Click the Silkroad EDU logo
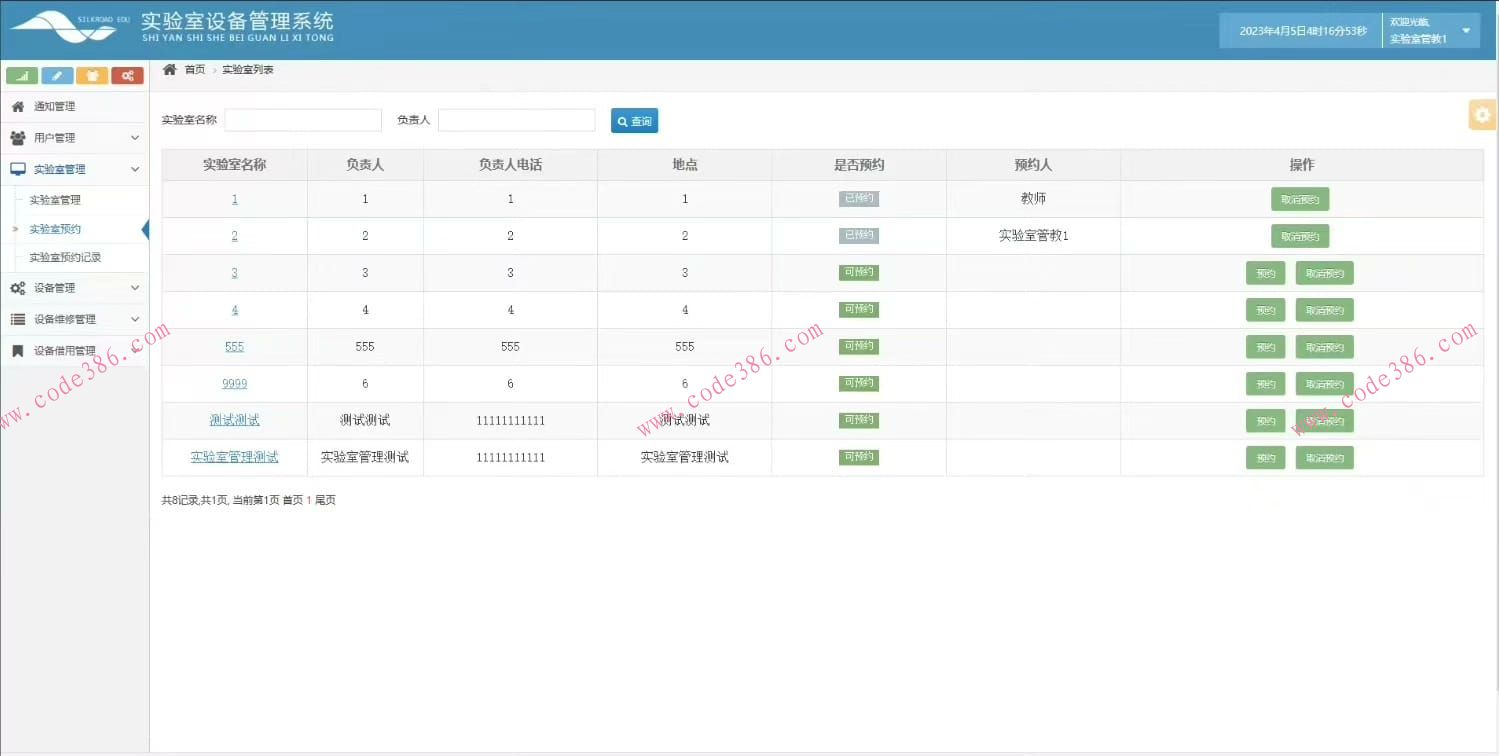The width and height of the screenshot is (1499, 756). 70,28
